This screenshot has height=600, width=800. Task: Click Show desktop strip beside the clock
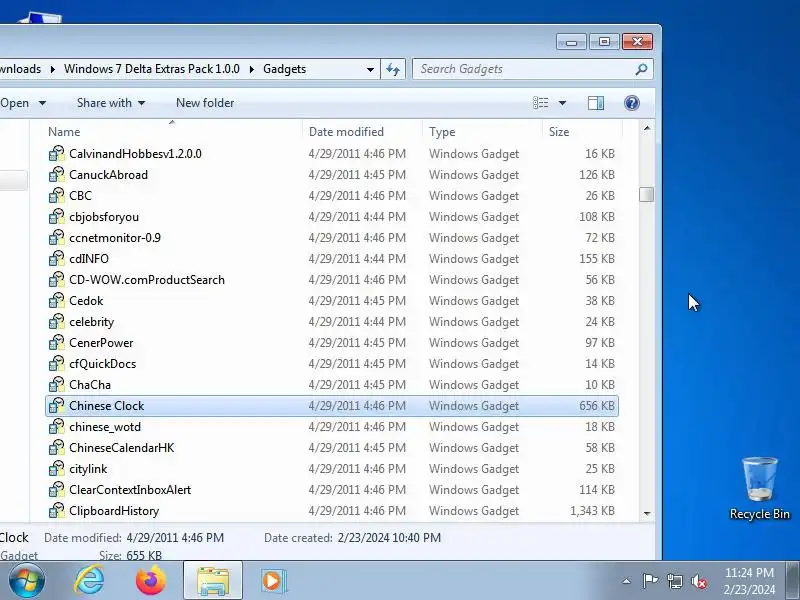(x=793, y=581)
